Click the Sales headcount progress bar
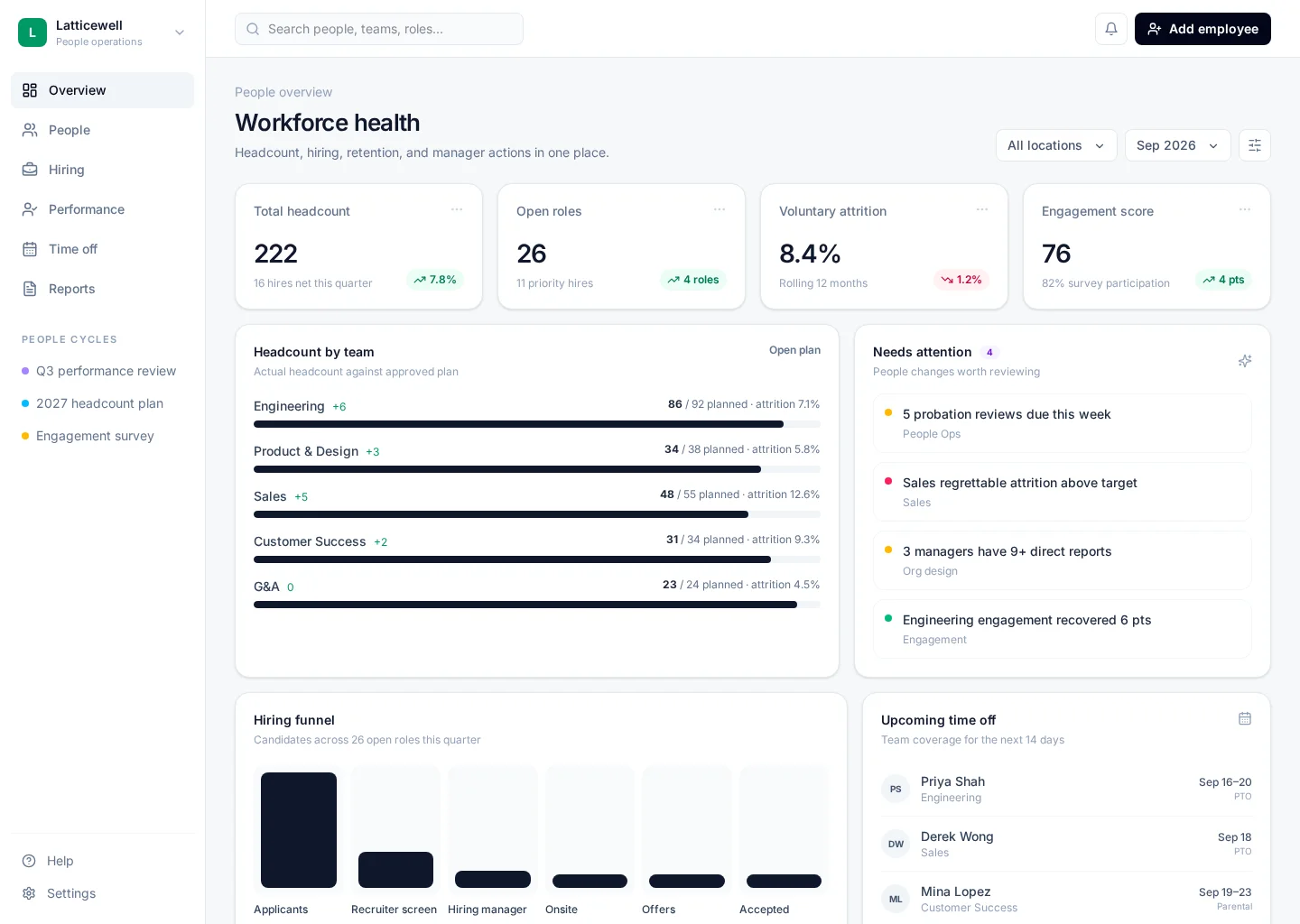Screen dimensions: 1300x924 (537, 514)
